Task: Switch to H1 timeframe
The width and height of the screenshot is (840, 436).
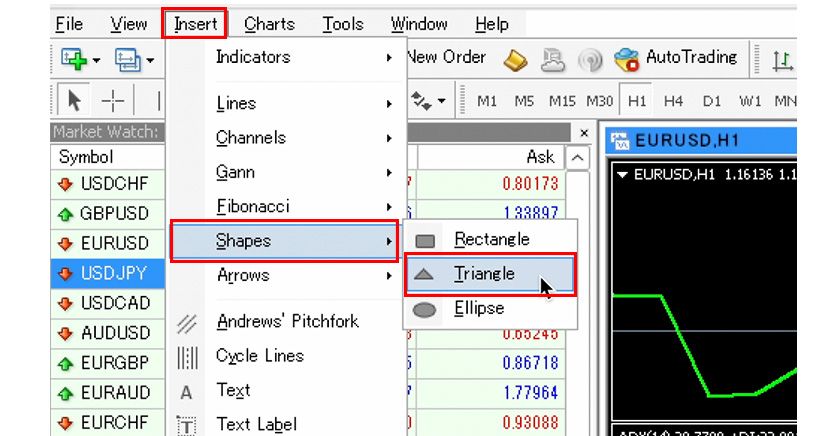Action: [x=636, y=101]
